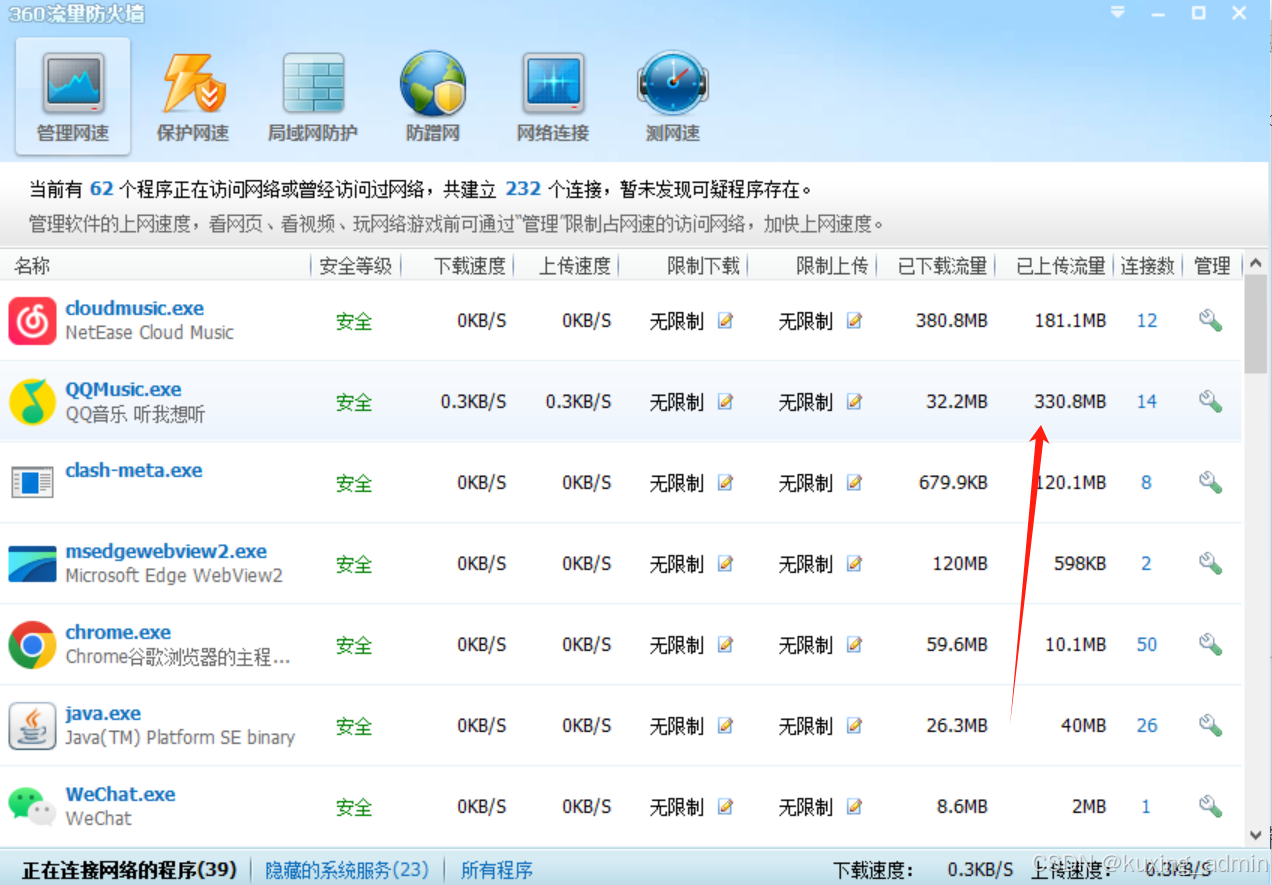The width and height of the screenshot is (1272, 885).
Task: Sort by 连接数 column header
Action: click(x=1147, y=266)
